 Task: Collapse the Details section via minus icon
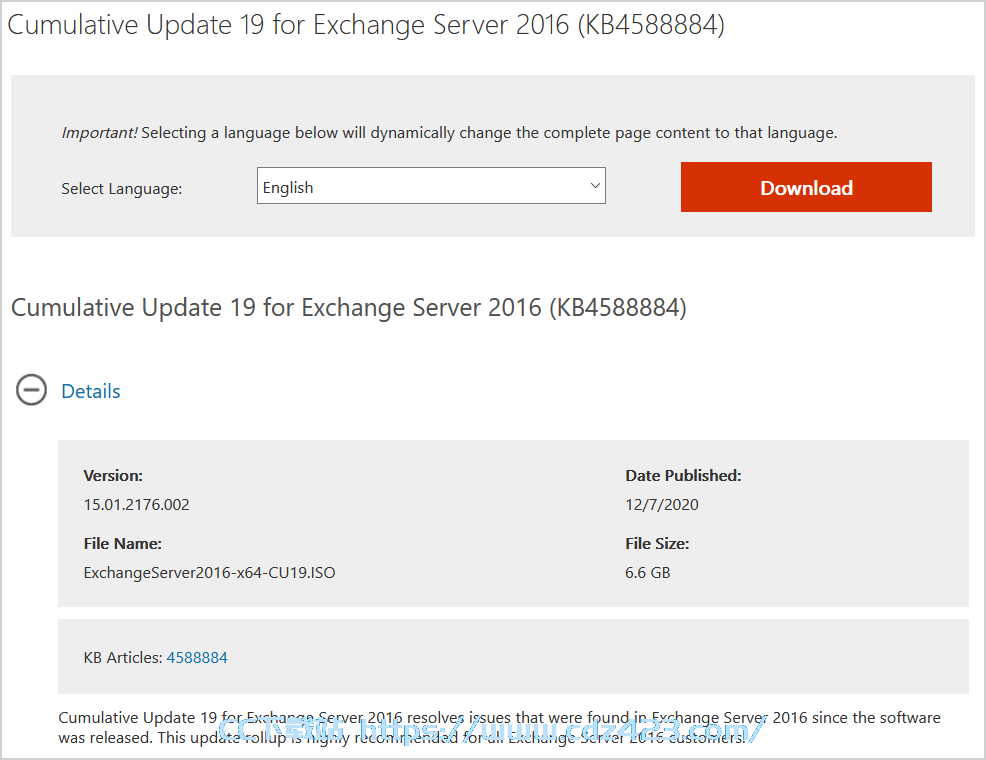31,390
